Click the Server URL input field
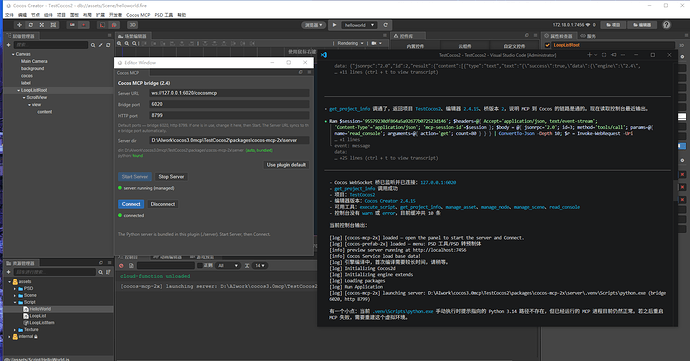690x361 pixels. (230, 93)
